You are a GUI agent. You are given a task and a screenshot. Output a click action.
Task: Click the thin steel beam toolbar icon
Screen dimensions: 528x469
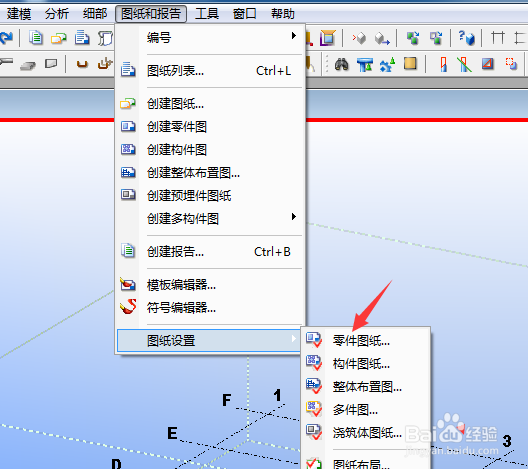point(6,62)
